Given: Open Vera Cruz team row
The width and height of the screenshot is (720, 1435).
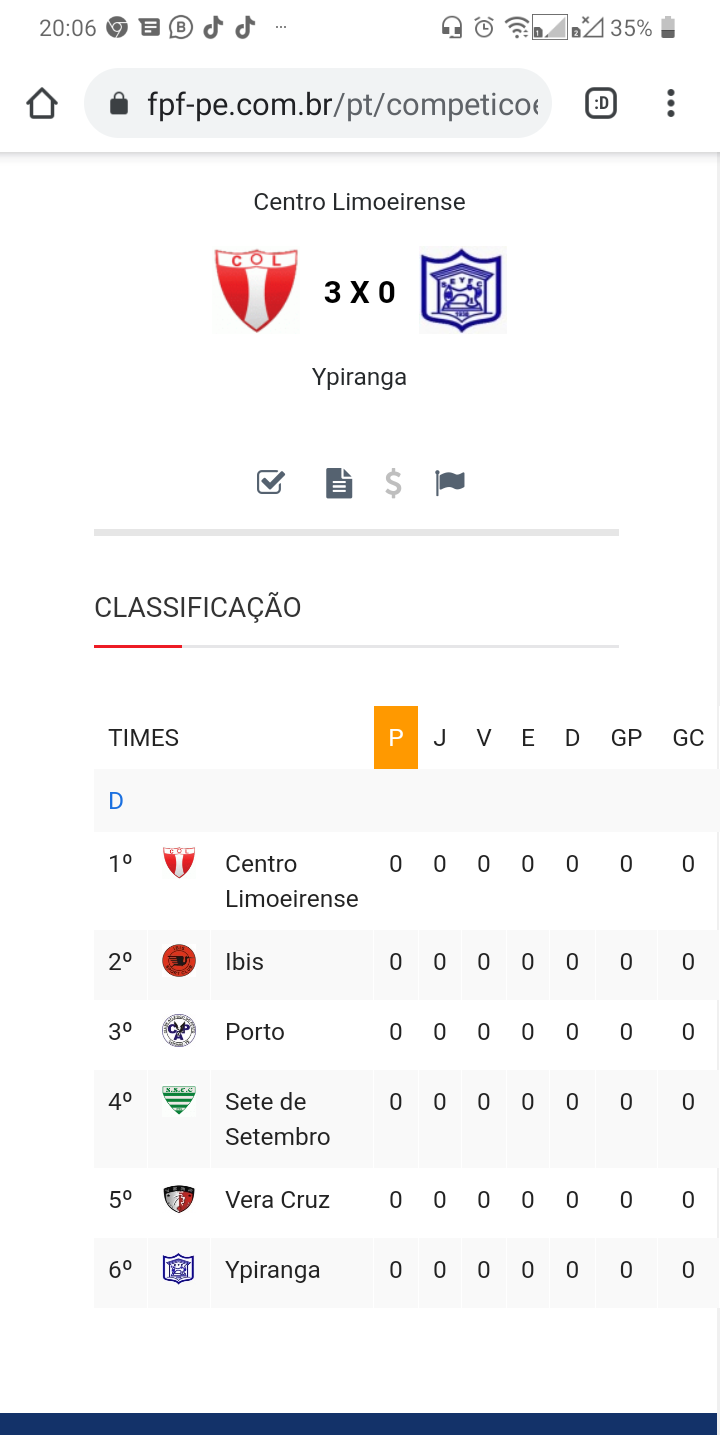Looking at the screenshot, I should (x=277, y=1200).
